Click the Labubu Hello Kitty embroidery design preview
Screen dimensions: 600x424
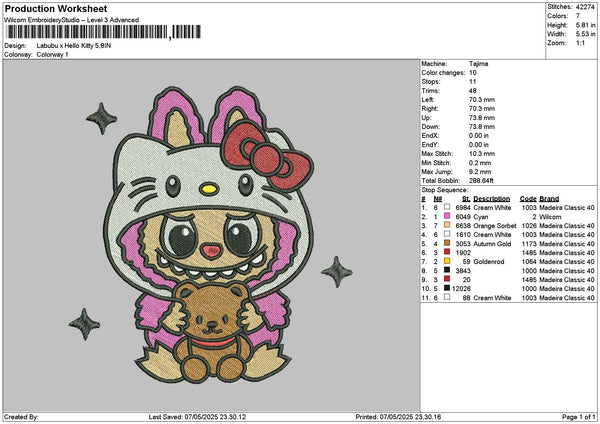211,235
